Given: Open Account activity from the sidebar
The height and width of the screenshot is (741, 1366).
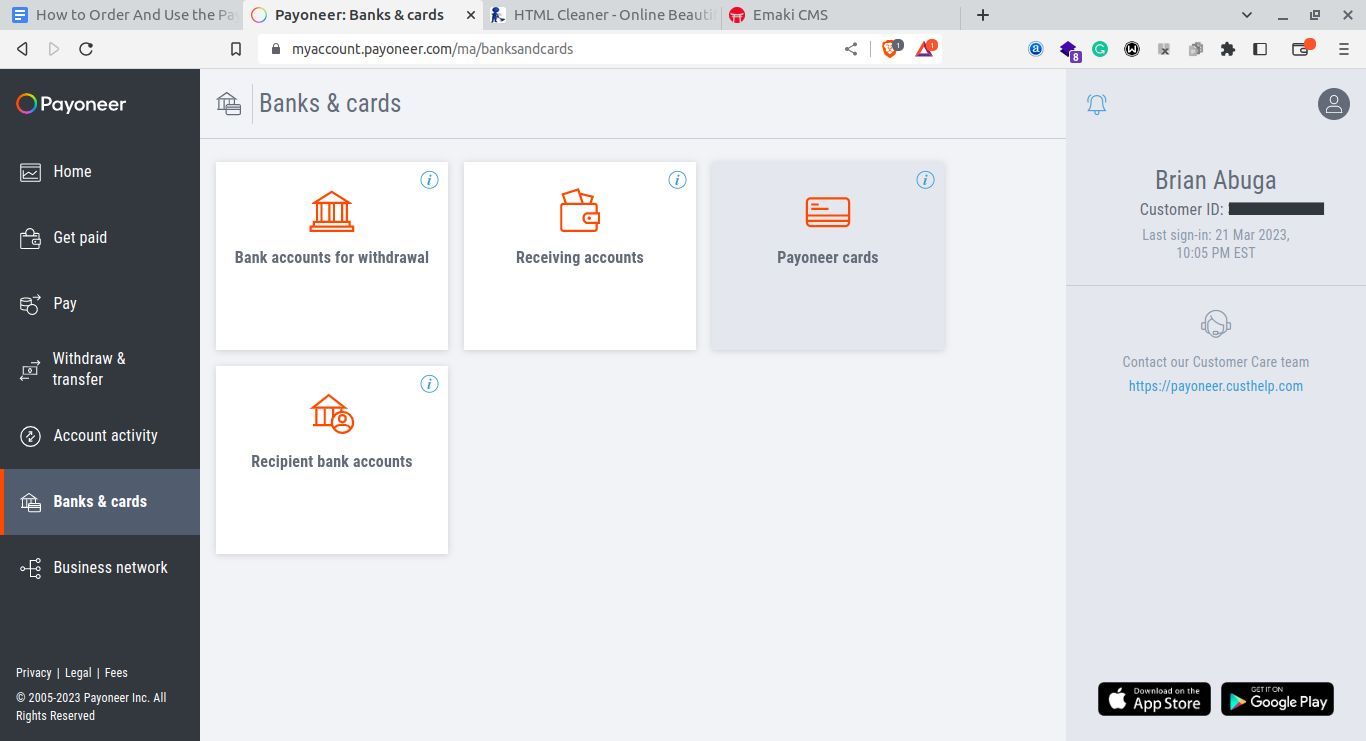Looking at the screenshot, I should (x=105, y=435).
